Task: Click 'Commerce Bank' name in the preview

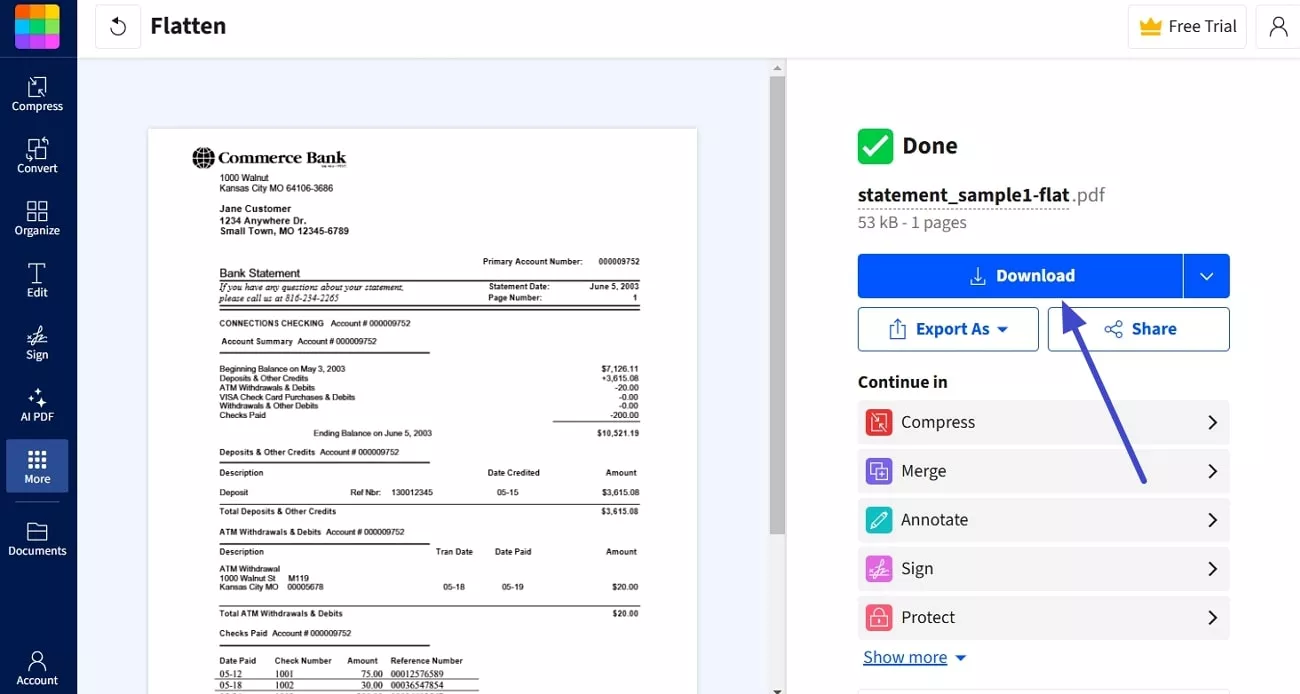Action: (281, 157)
